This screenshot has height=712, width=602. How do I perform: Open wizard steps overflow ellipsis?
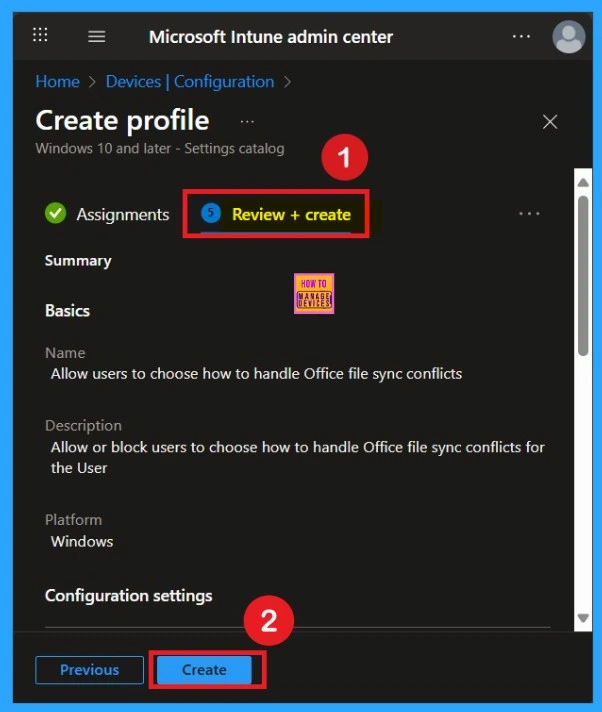click(529, 213)
